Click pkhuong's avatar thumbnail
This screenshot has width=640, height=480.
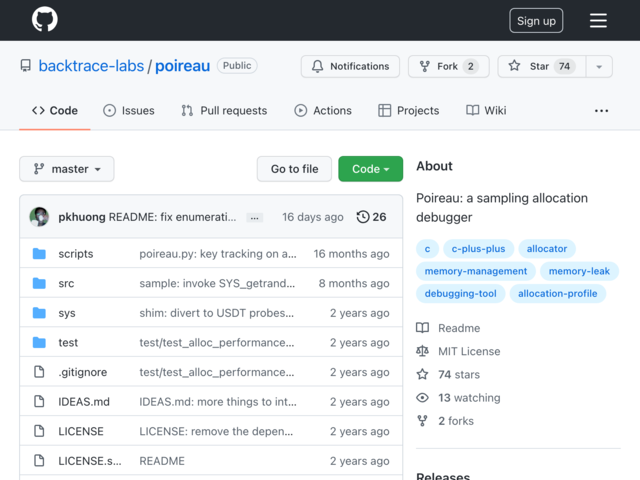coord(39,217)
